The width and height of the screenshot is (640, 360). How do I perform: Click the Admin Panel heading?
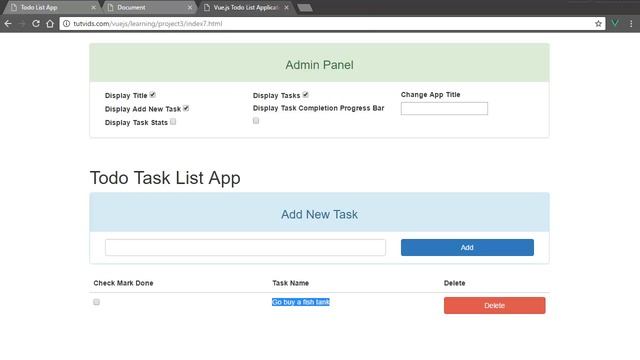(319, 65)
